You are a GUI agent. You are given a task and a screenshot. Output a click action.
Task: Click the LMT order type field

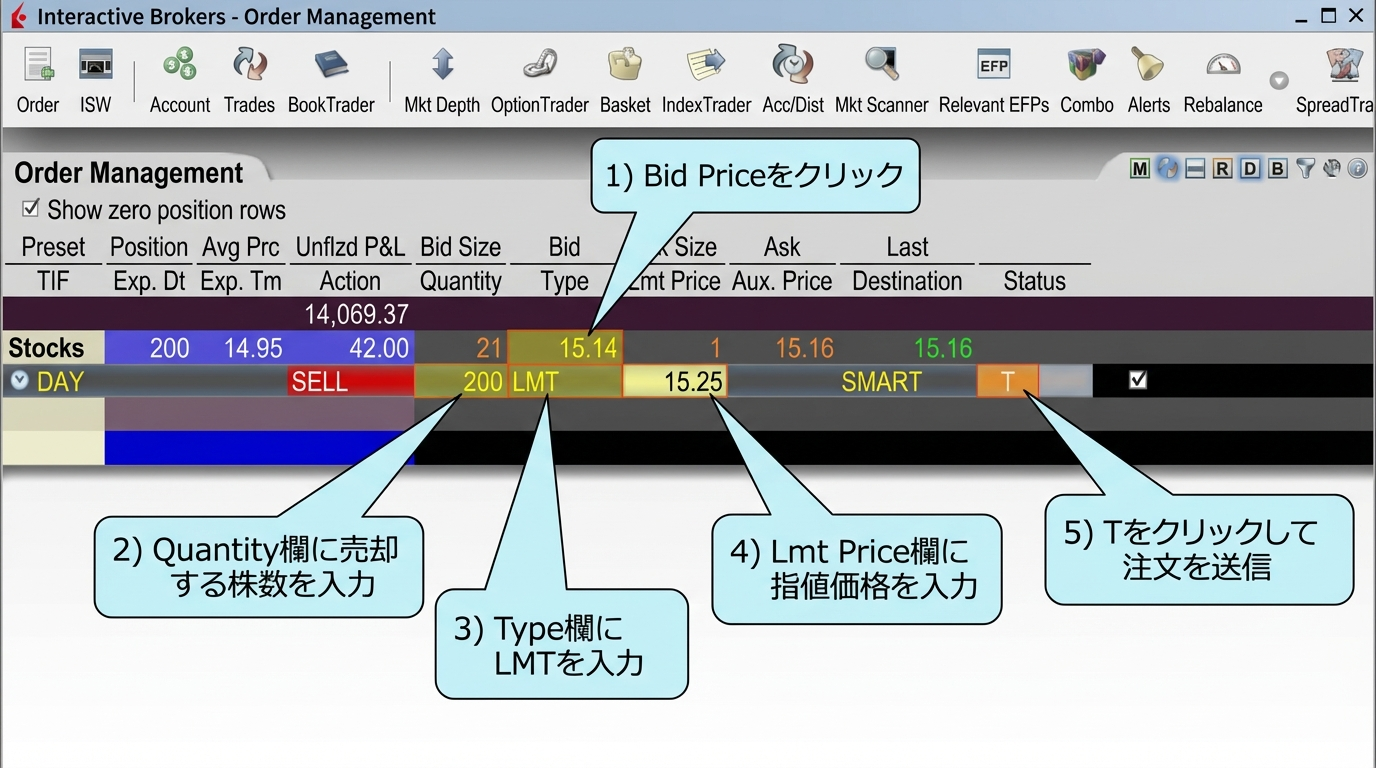[x=565, y=381]
